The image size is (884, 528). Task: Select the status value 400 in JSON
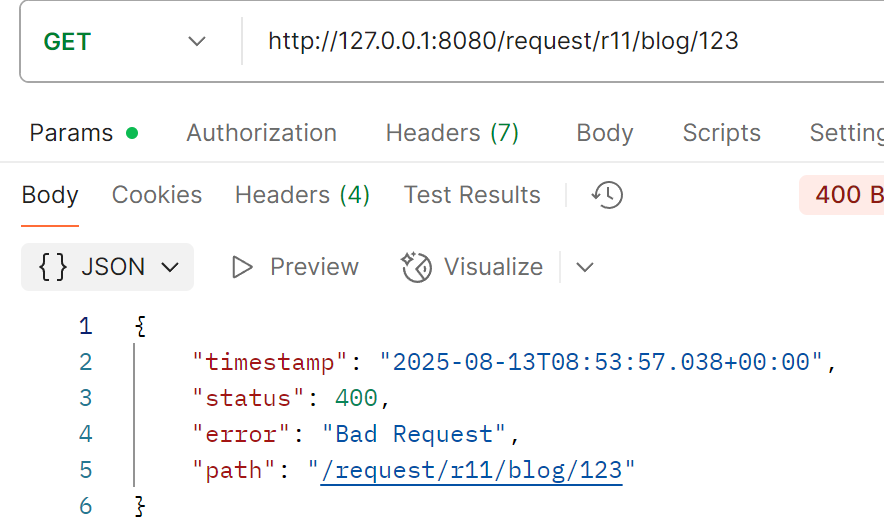click(356, 398)
